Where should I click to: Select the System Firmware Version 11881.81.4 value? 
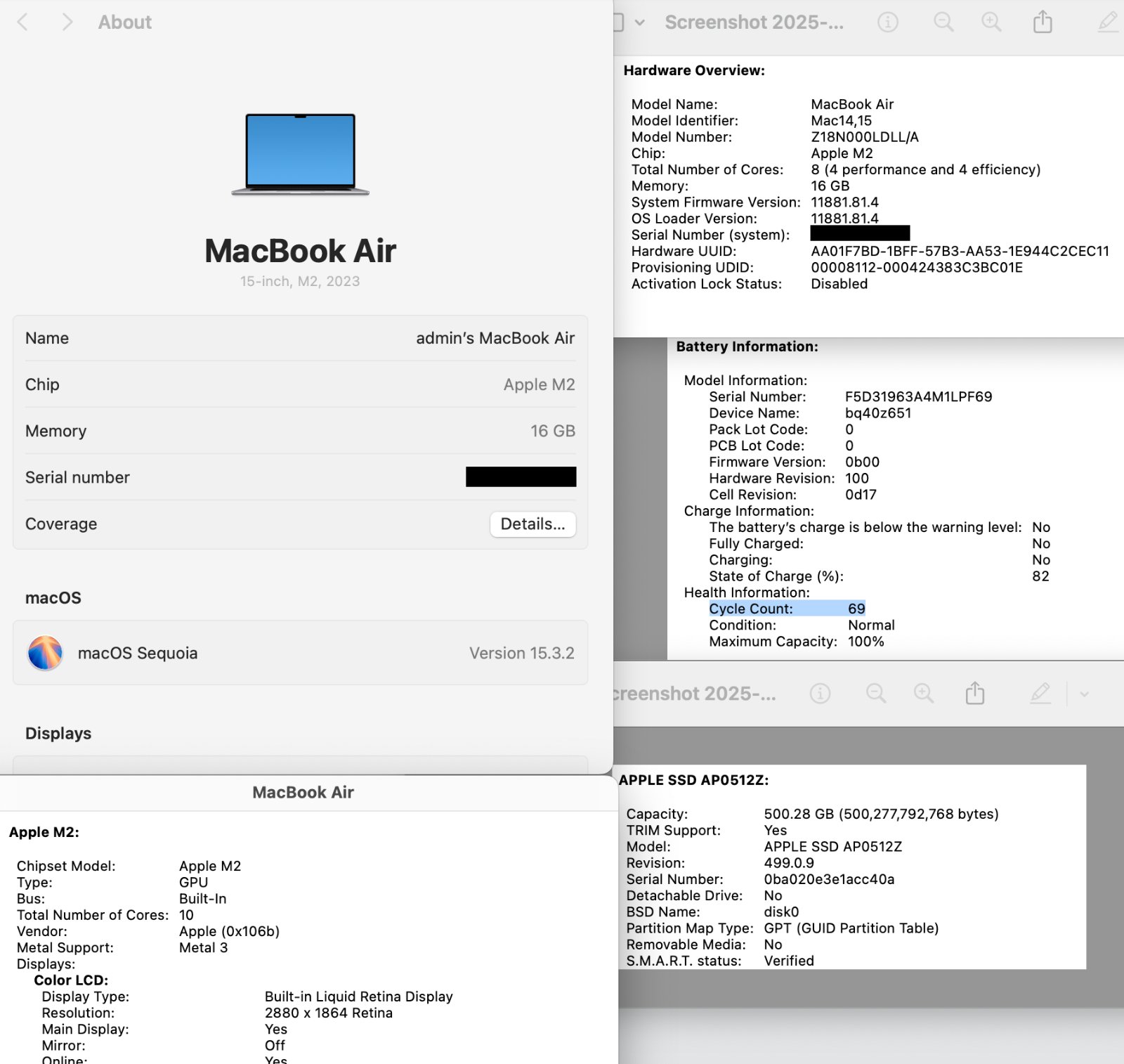coord(845,202)
